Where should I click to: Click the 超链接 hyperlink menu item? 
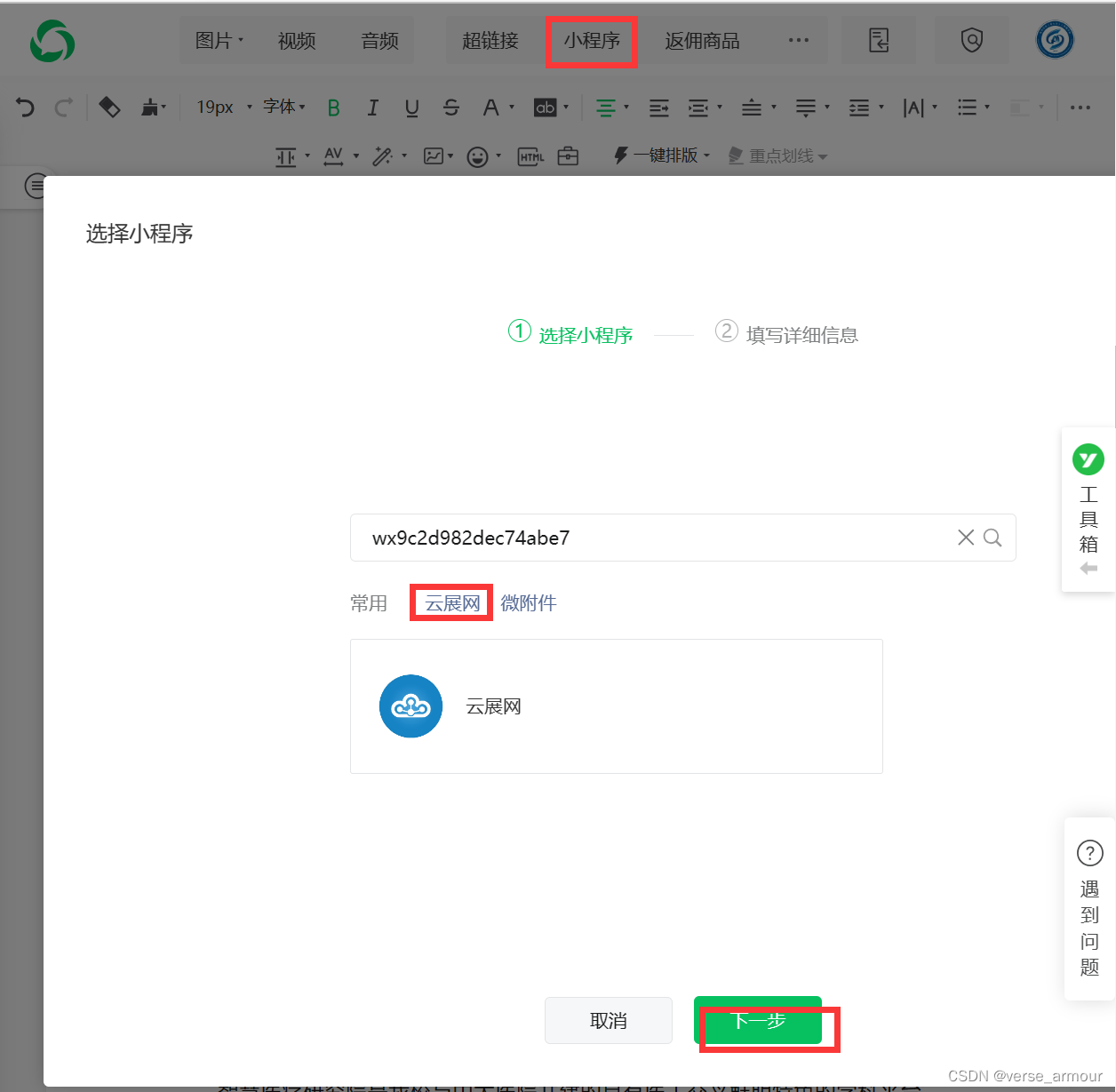tap(490, 41)
